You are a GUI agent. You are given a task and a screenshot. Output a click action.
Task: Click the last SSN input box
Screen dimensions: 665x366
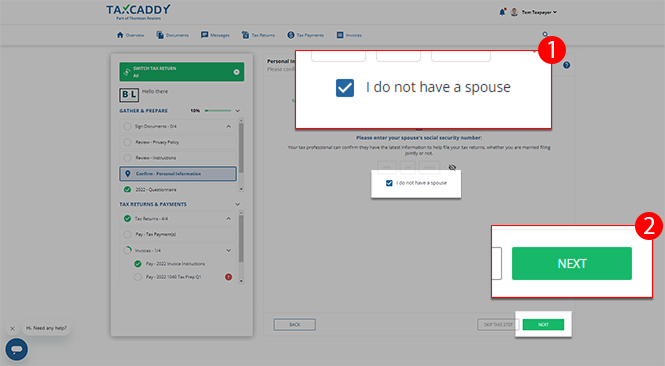(x=429, y=167)
